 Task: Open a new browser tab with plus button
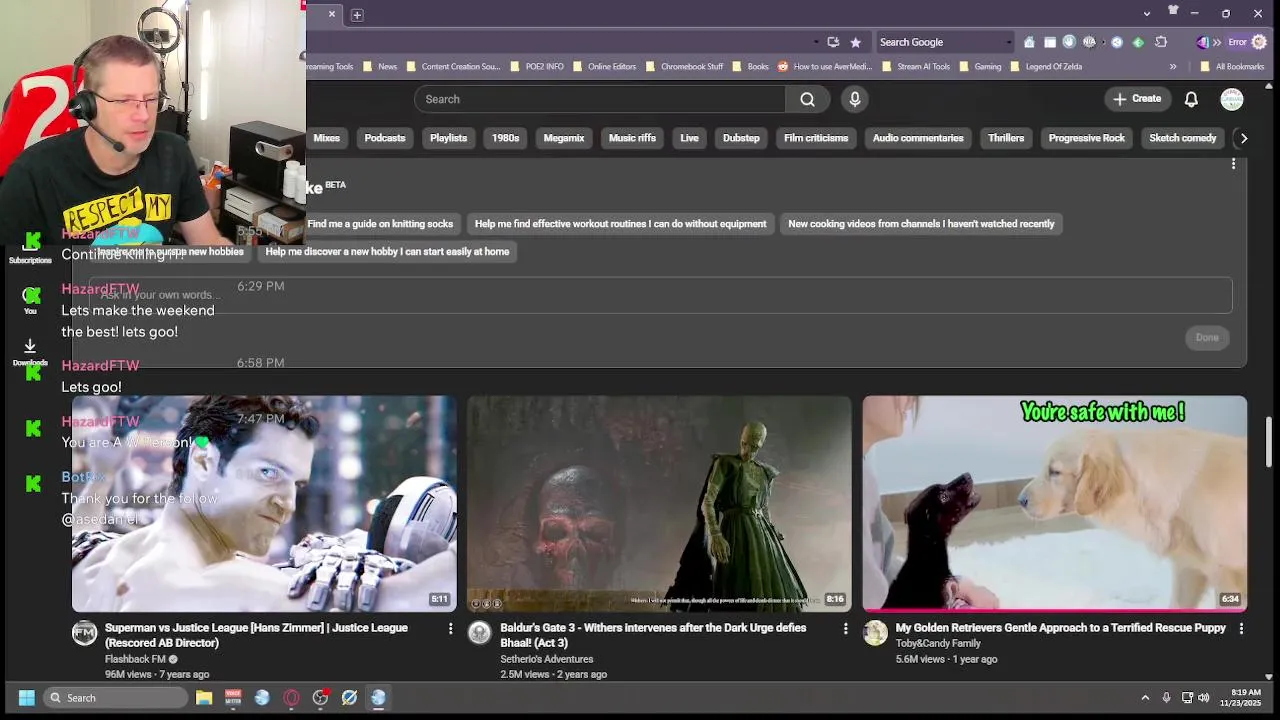click(357, 14)
